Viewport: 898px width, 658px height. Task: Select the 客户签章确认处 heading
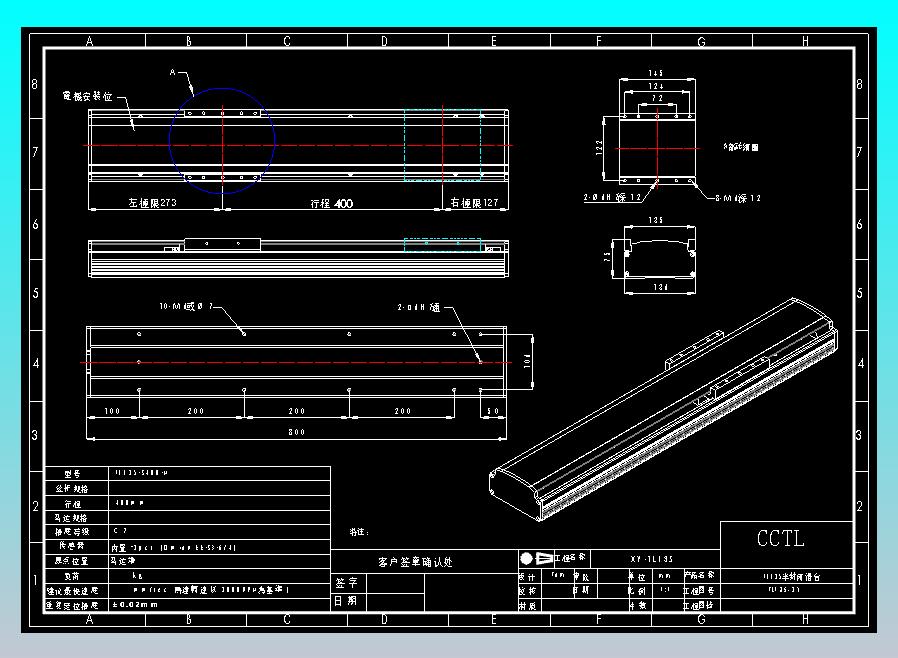[x=415, y=562]
